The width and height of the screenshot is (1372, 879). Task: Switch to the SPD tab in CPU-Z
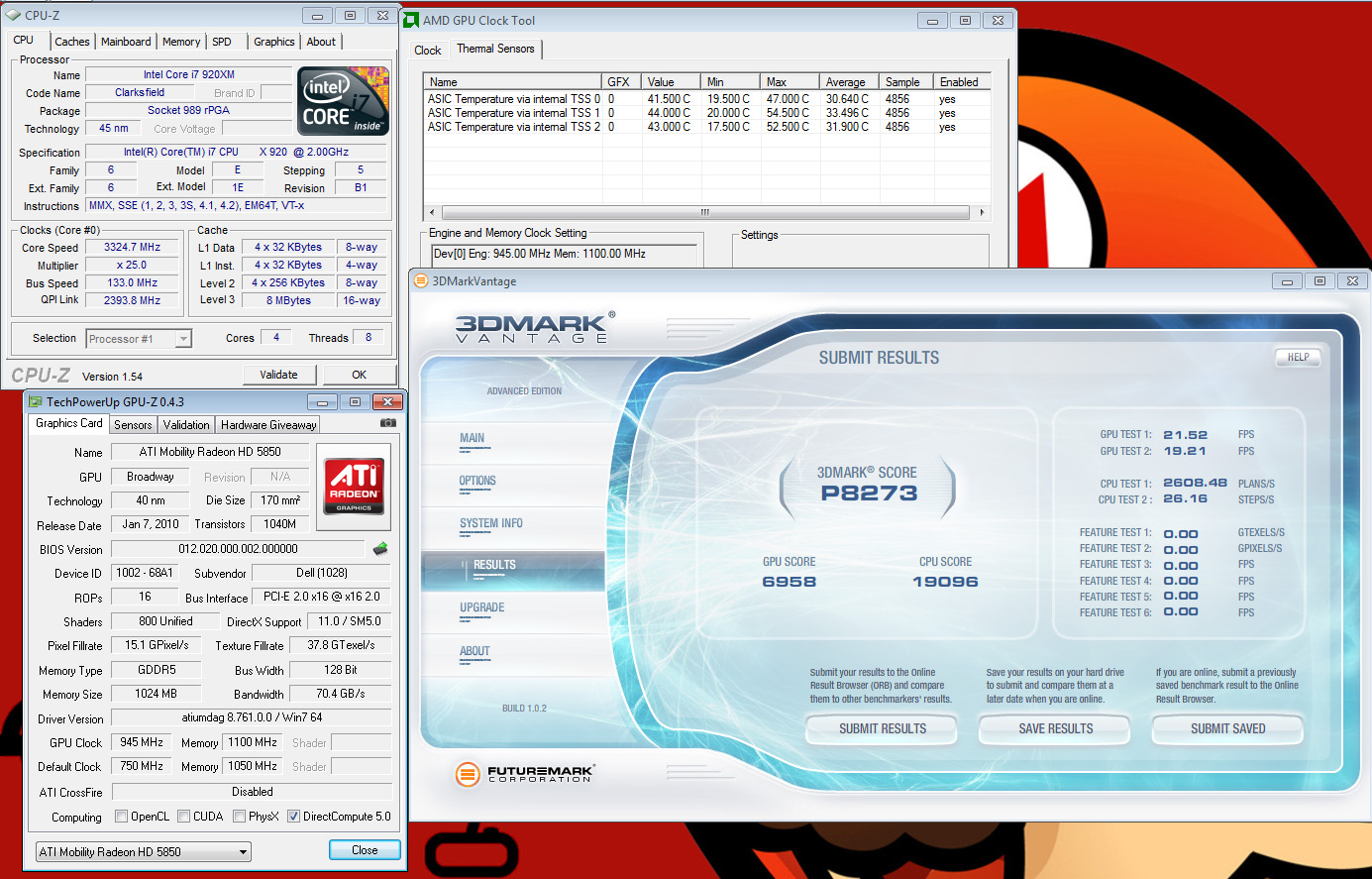pyautogui.click(x=222, y=42)
